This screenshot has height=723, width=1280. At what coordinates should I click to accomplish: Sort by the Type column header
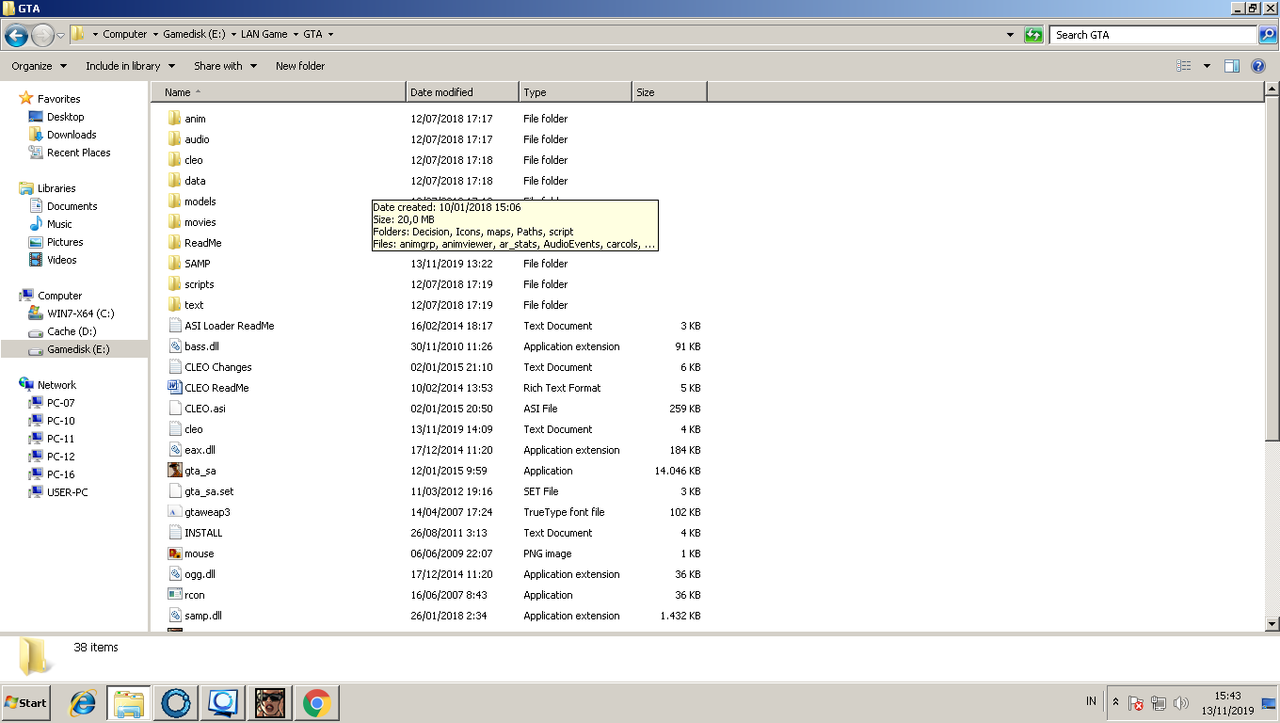coord(575,92)
